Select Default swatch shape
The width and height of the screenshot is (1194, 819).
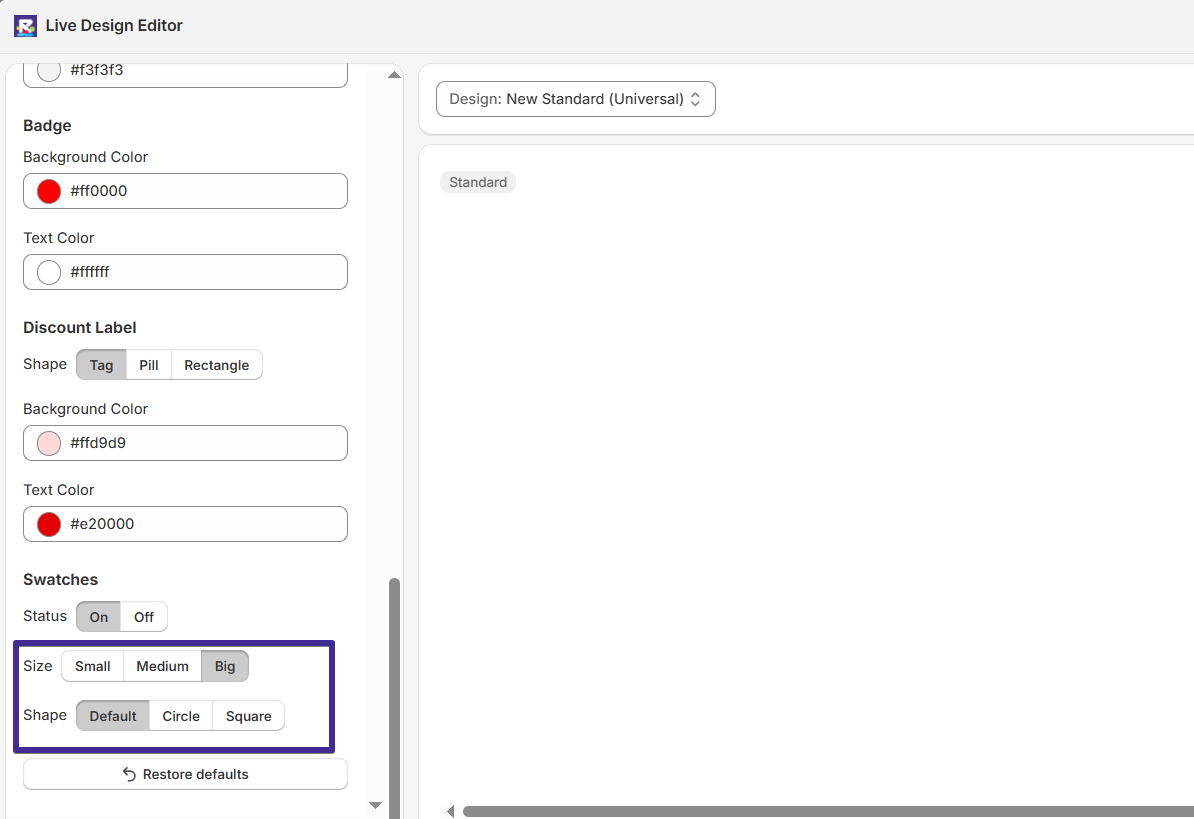point(113,716)
